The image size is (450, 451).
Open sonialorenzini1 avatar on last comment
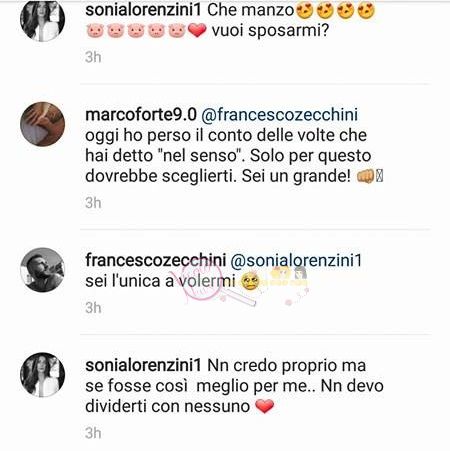[x=43, y=375]
